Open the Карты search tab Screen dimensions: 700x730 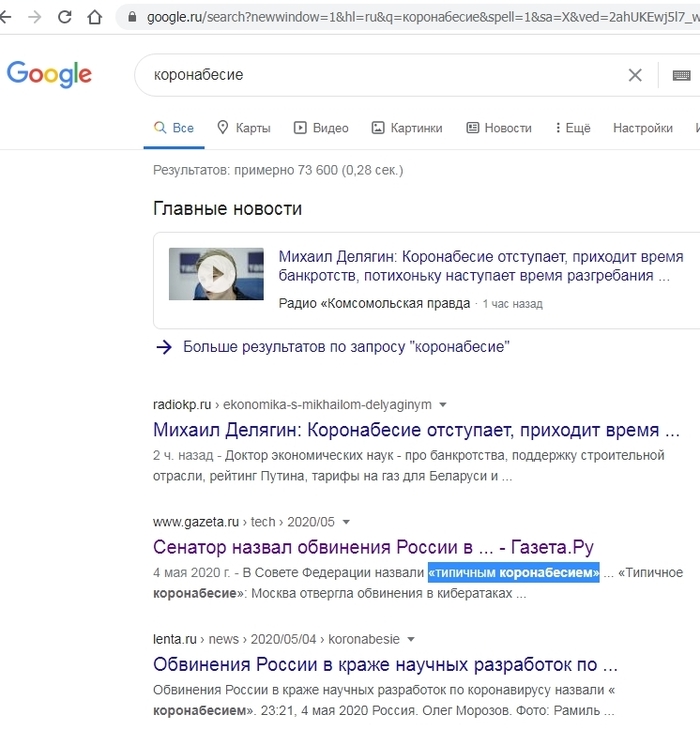243,128
